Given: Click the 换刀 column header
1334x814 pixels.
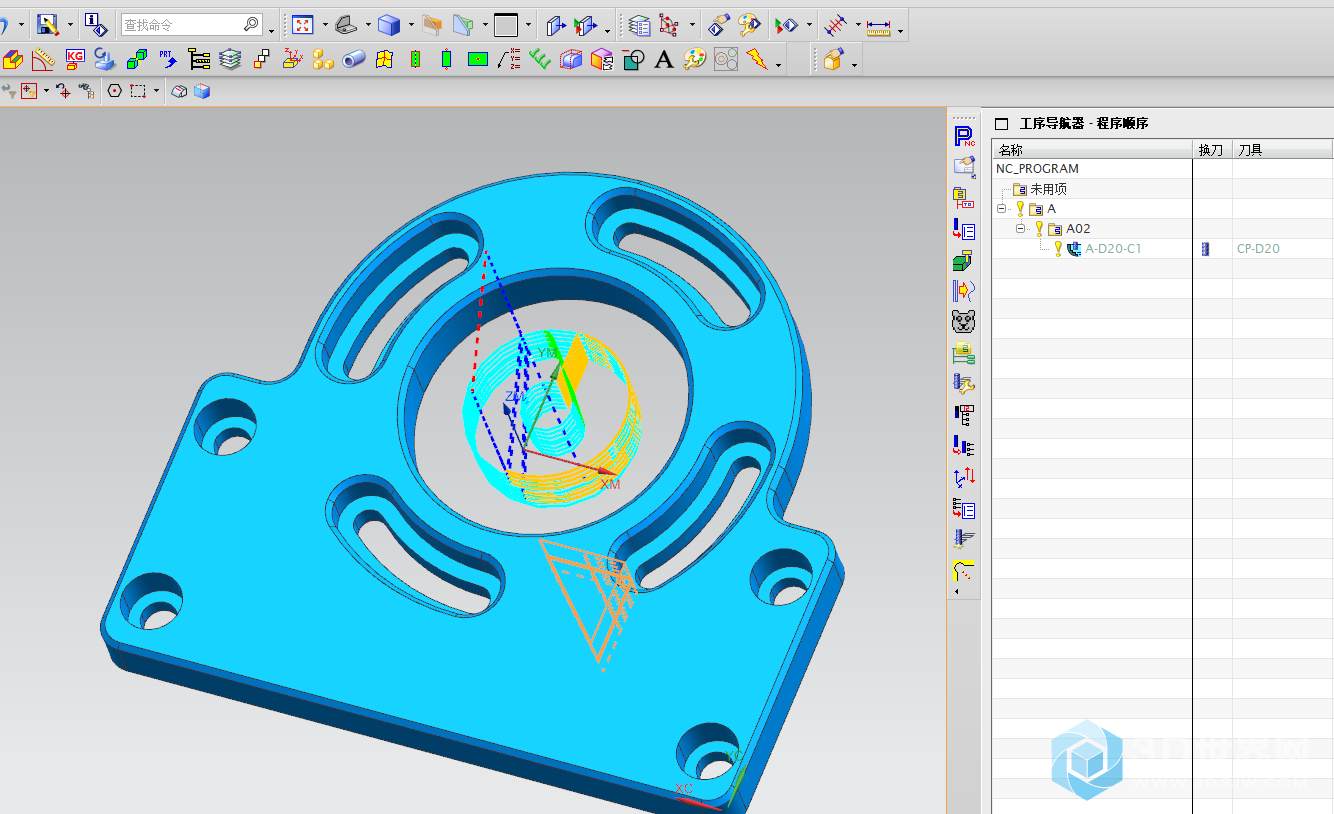Looking at the screenshot, I should coord(1211,150).
